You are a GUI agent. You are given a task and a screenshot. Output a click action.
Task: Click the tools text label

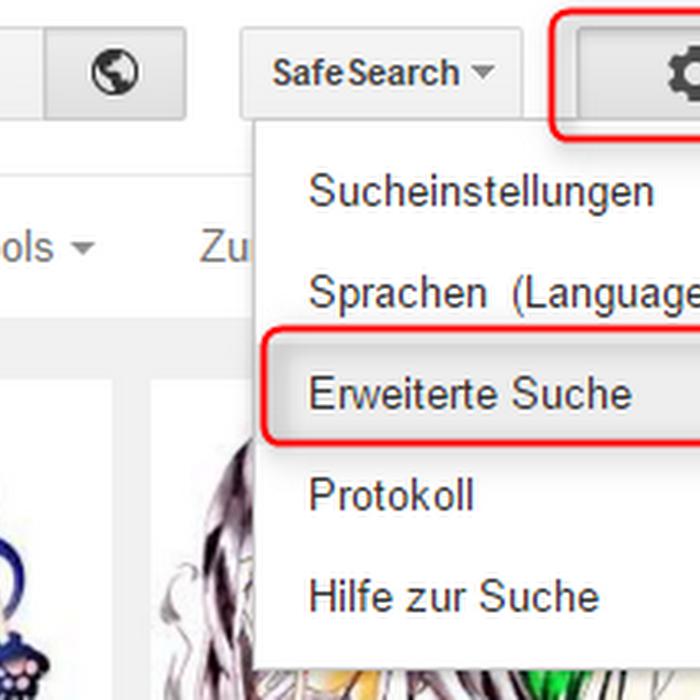(27, 248)
